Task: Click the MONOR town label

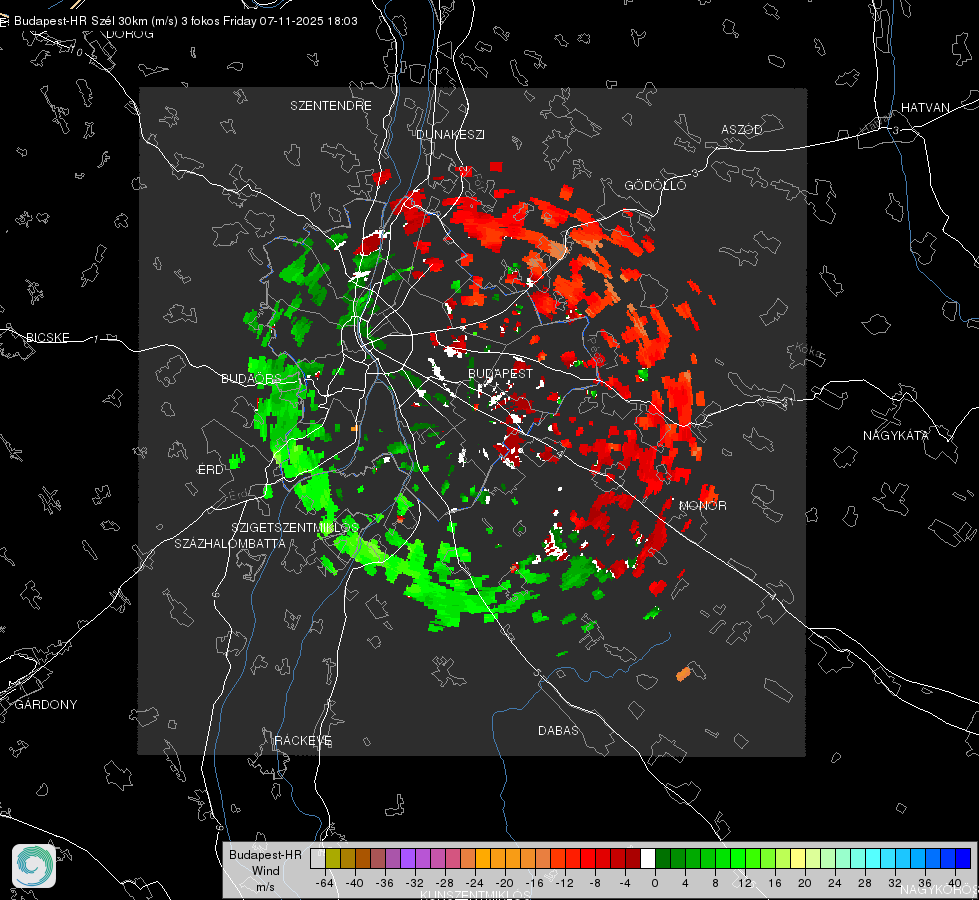Action: coord(702,506)
